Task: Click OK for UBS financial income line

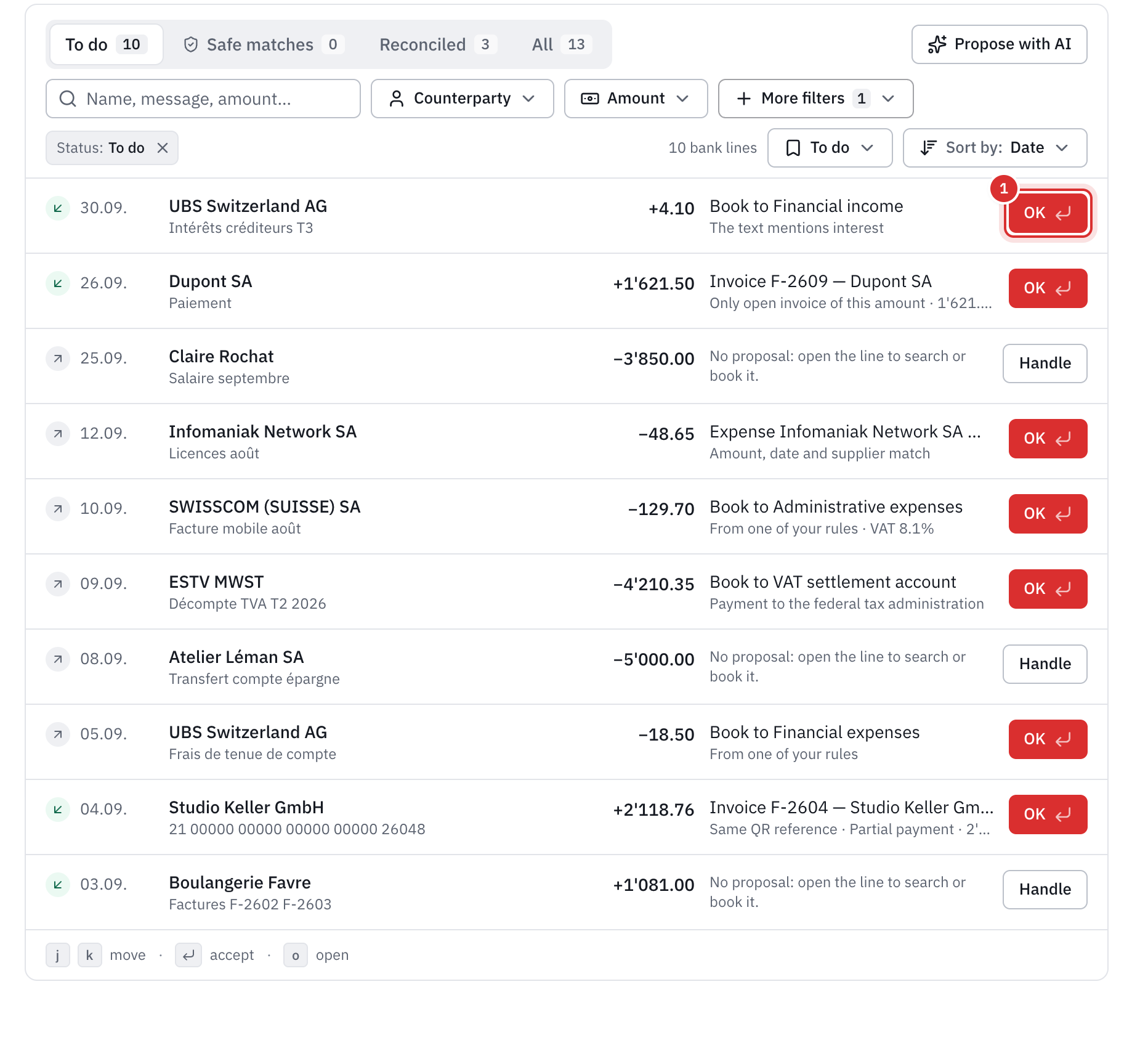Action: (1048, 213)
